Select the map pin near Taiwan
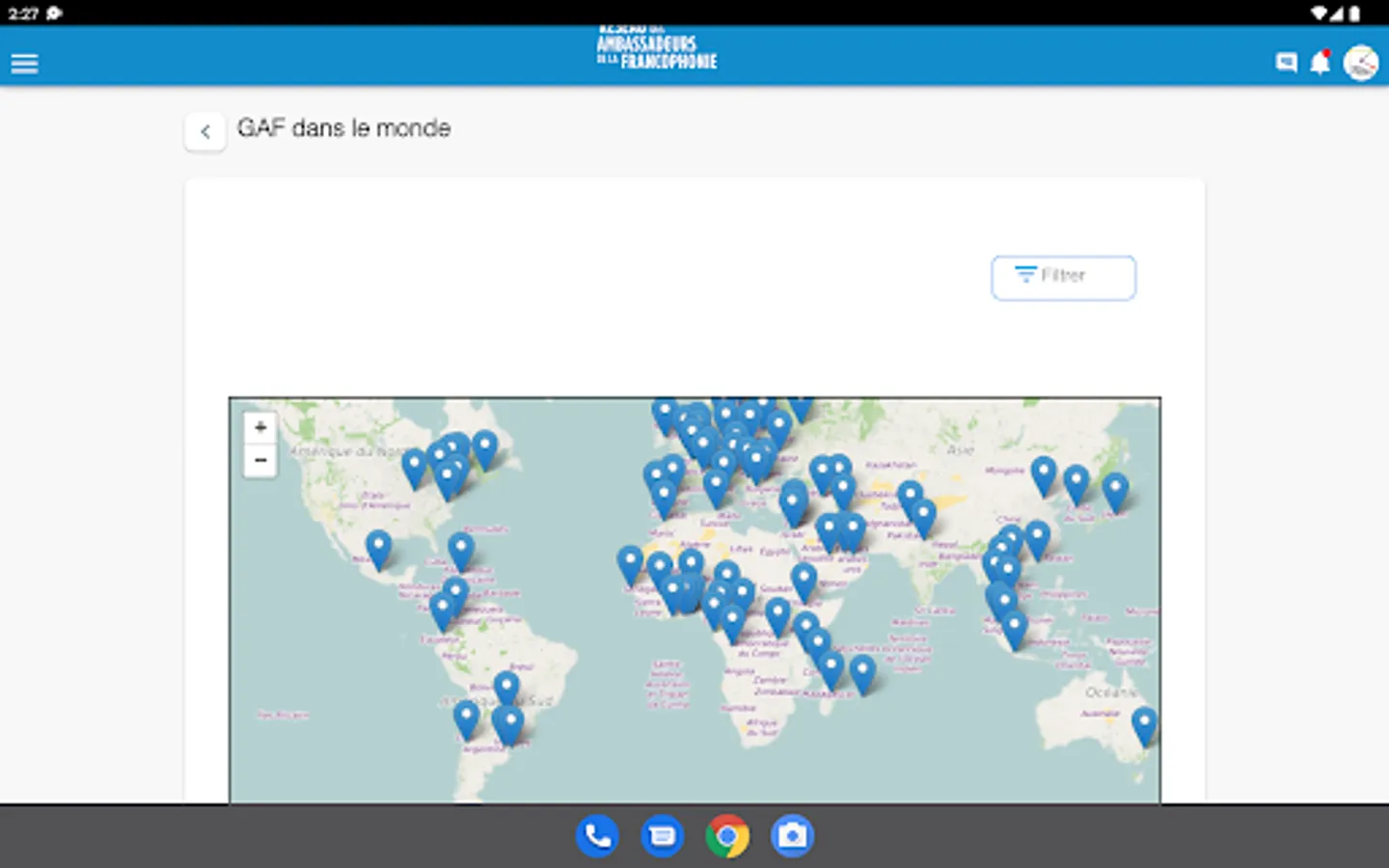The image size is (1389, 868). [1037, 539]
